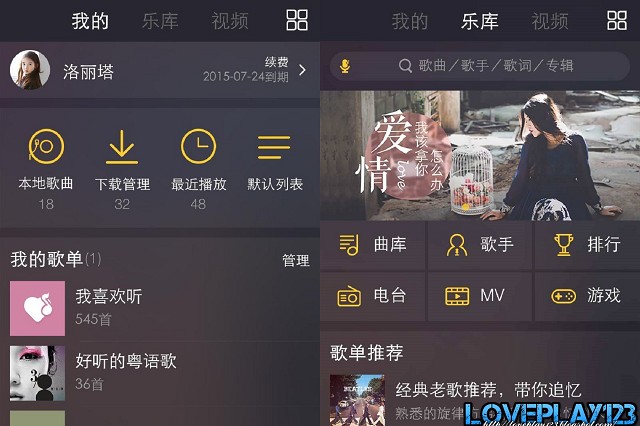
Task: Open the 歌手 artists category
Action: pos(480,245)
